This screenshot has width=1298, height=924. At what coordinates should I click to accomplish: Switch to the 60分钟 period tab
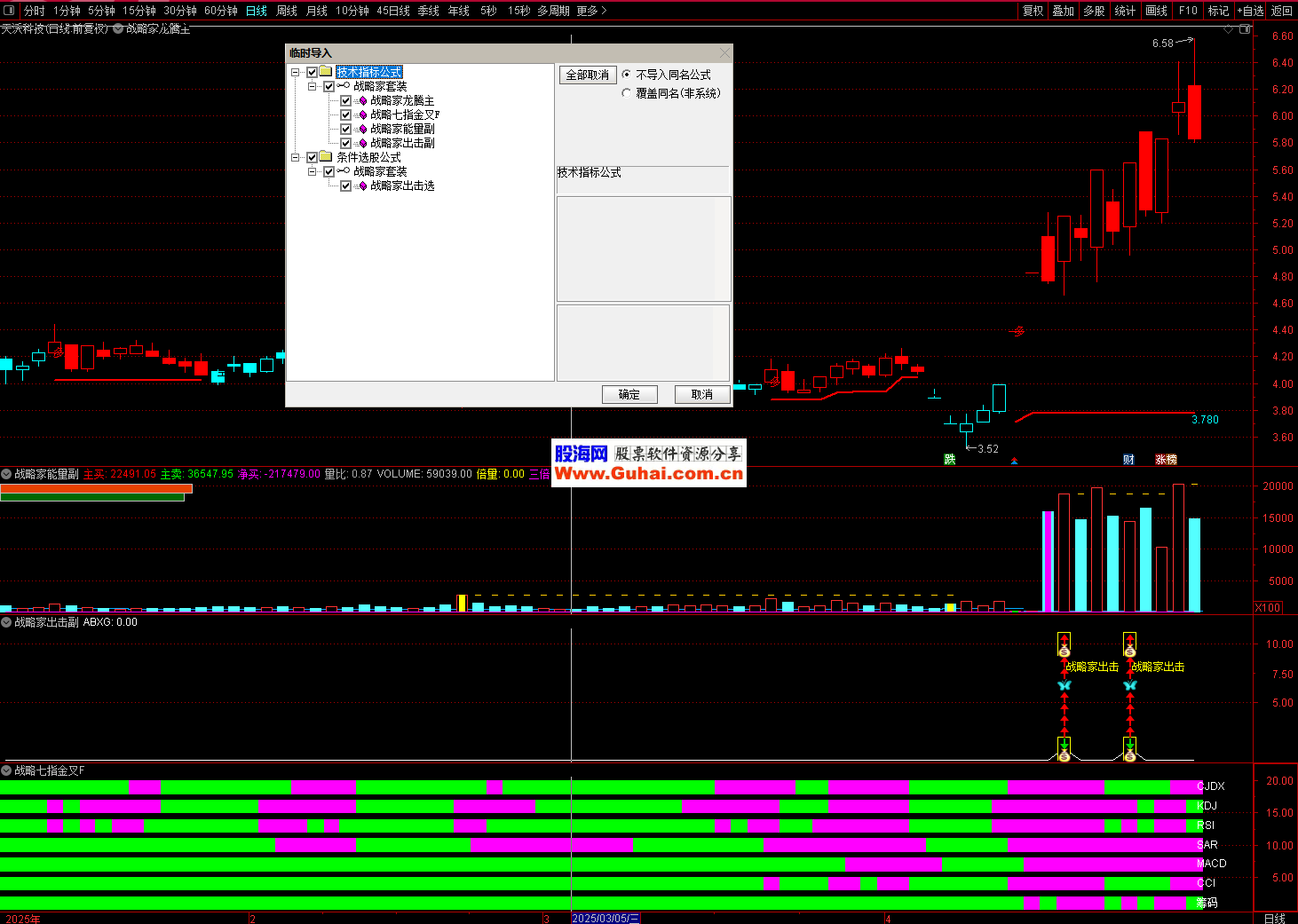[x=221, y=11]
